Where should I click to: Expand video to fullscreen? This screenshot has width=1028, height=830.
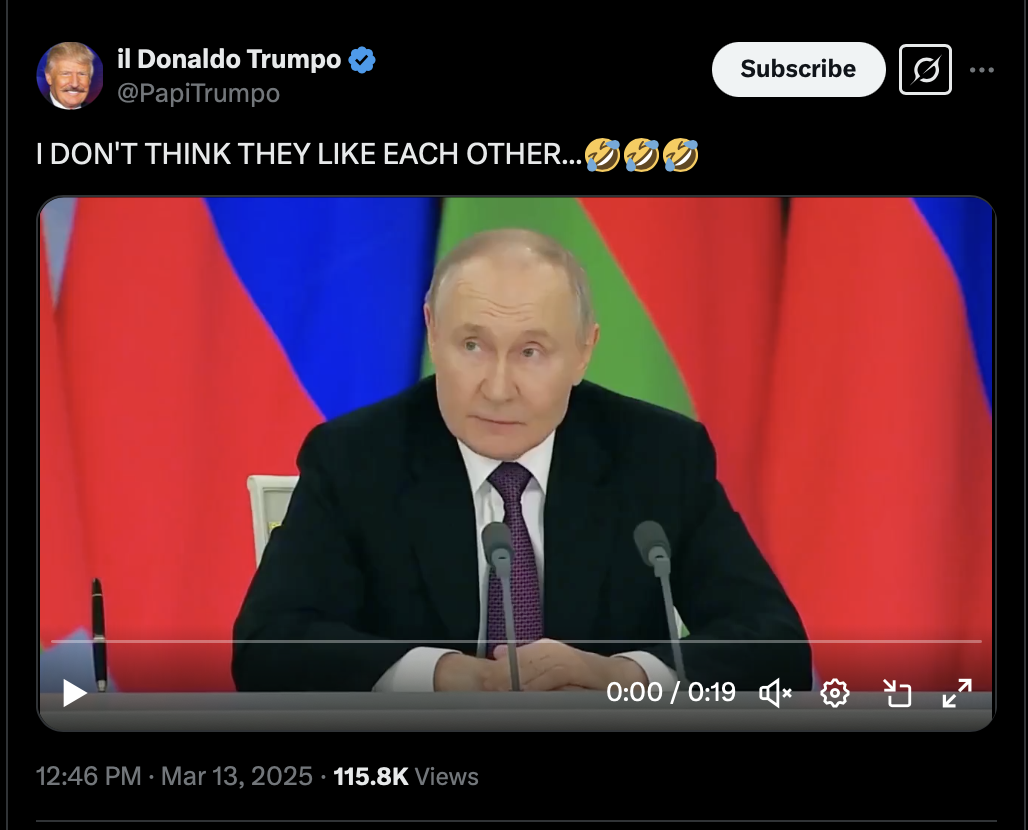point(957,693)
